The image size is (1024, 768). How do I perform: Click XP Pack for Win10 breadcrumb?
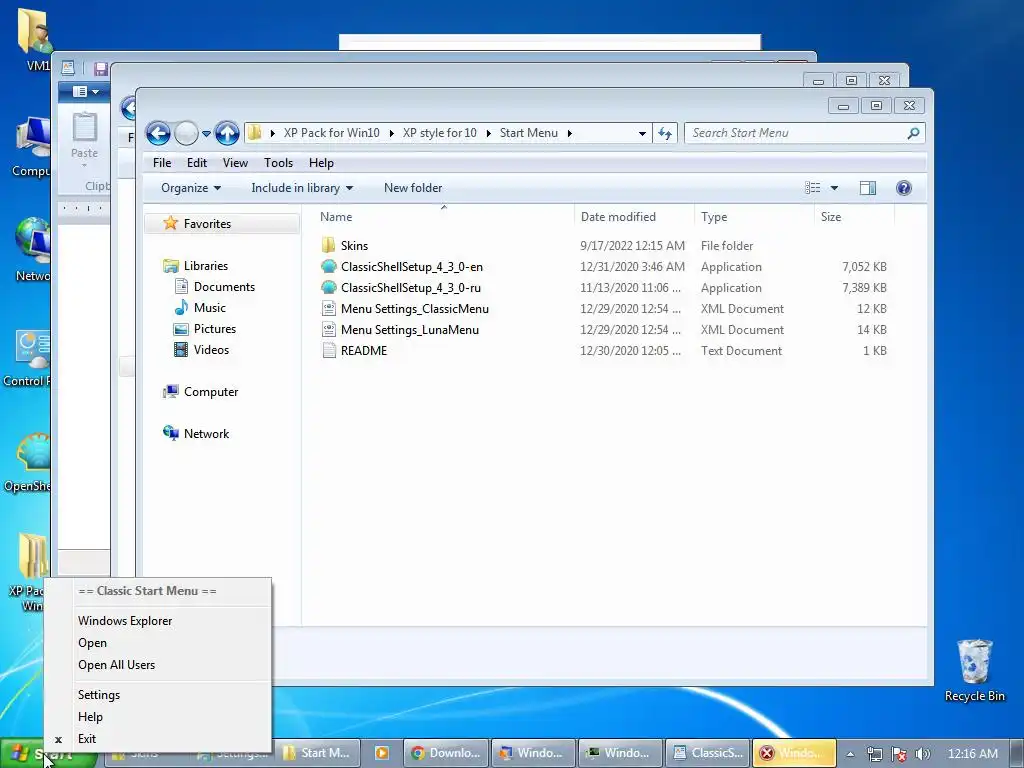(331, 133)
